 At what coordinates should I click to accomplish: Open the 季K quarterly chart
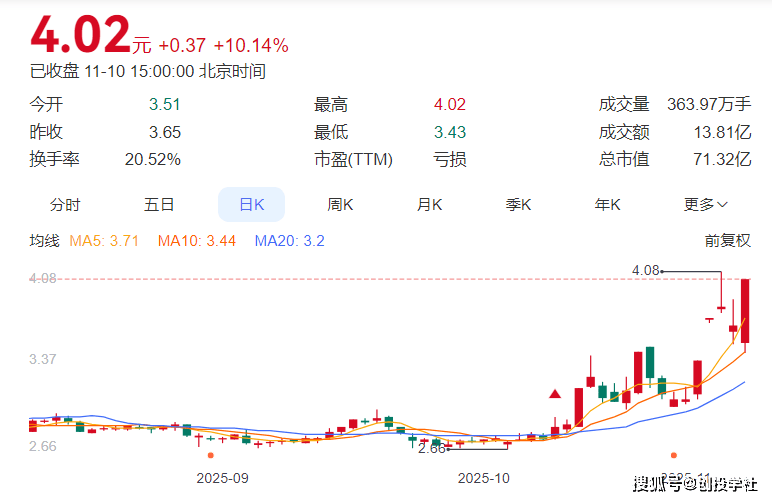point(518,205)
